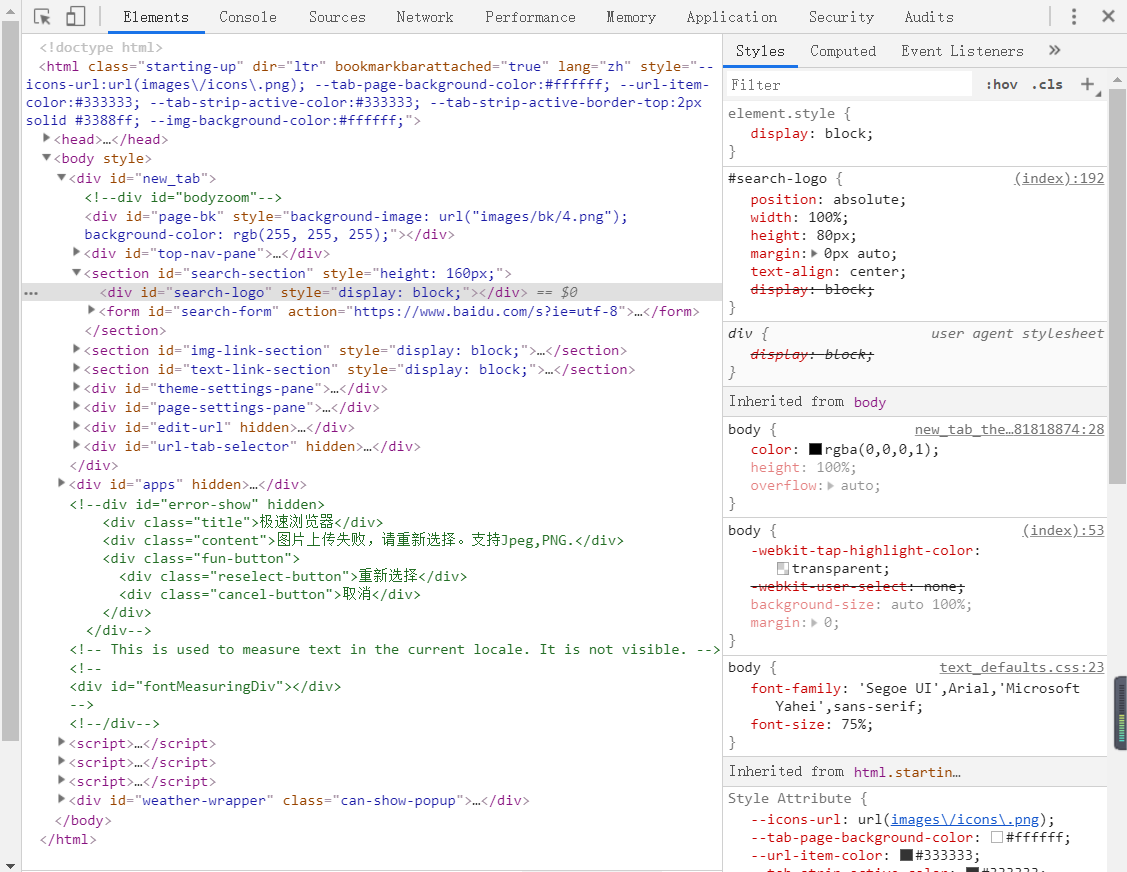Expand the overflow shorthand in body rule
The image size is (1127, 872).
831,485
